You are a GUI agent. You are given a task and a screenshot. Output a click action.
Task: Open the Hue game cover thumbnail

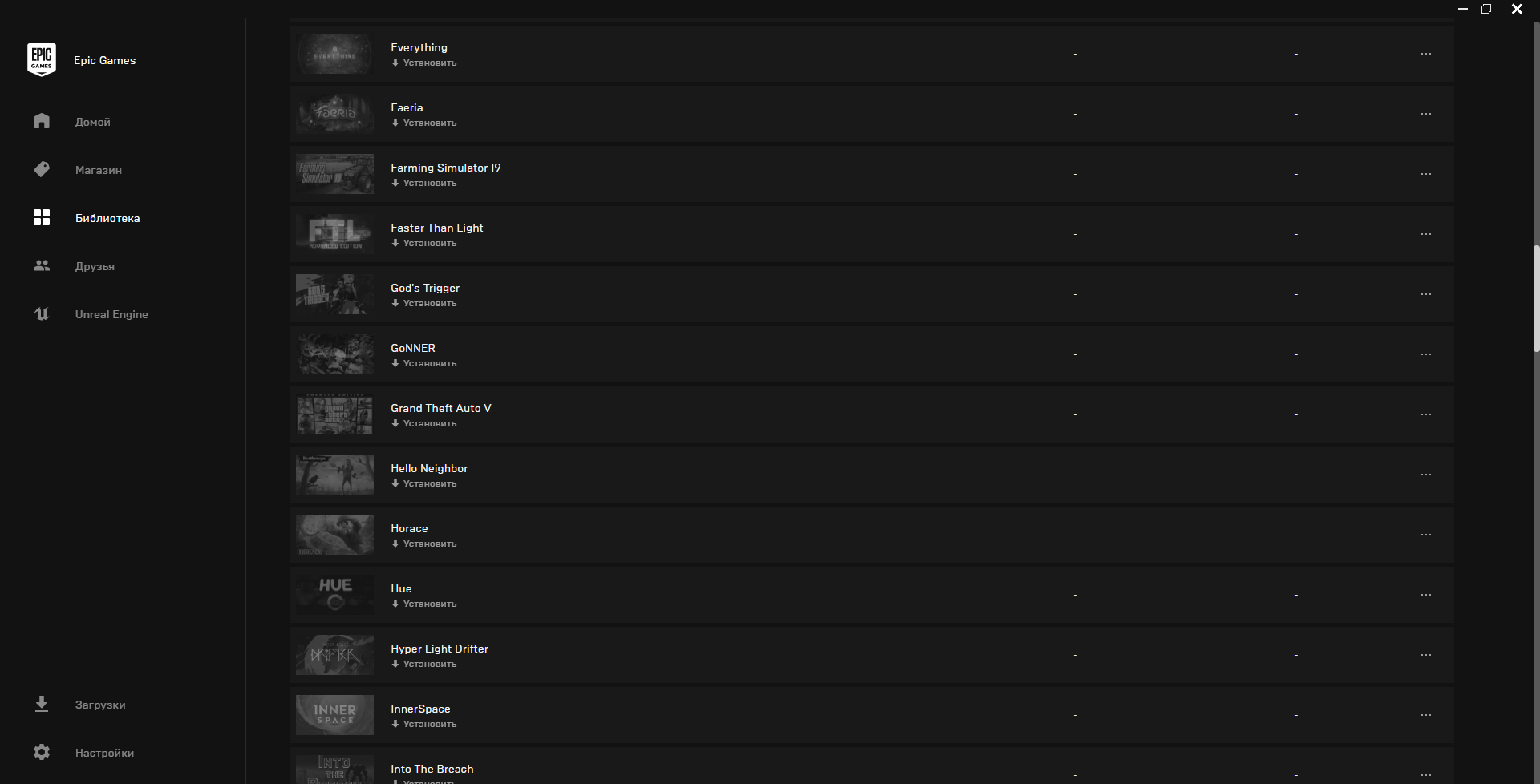tap(334, 595)
